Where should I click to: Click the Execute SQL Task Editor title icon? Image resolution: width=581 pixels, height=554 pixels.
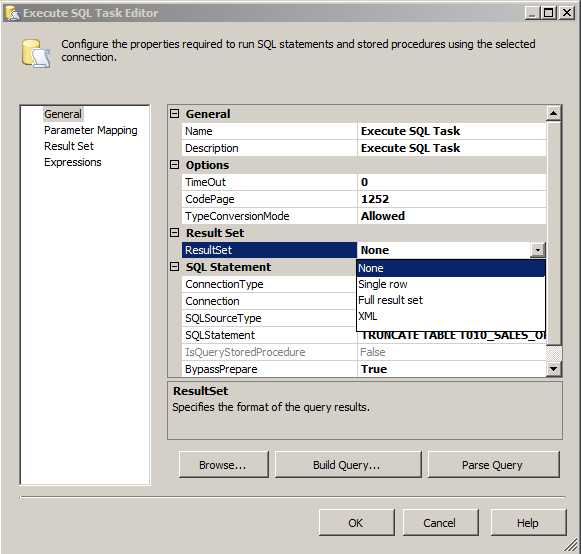coord(13,13)
